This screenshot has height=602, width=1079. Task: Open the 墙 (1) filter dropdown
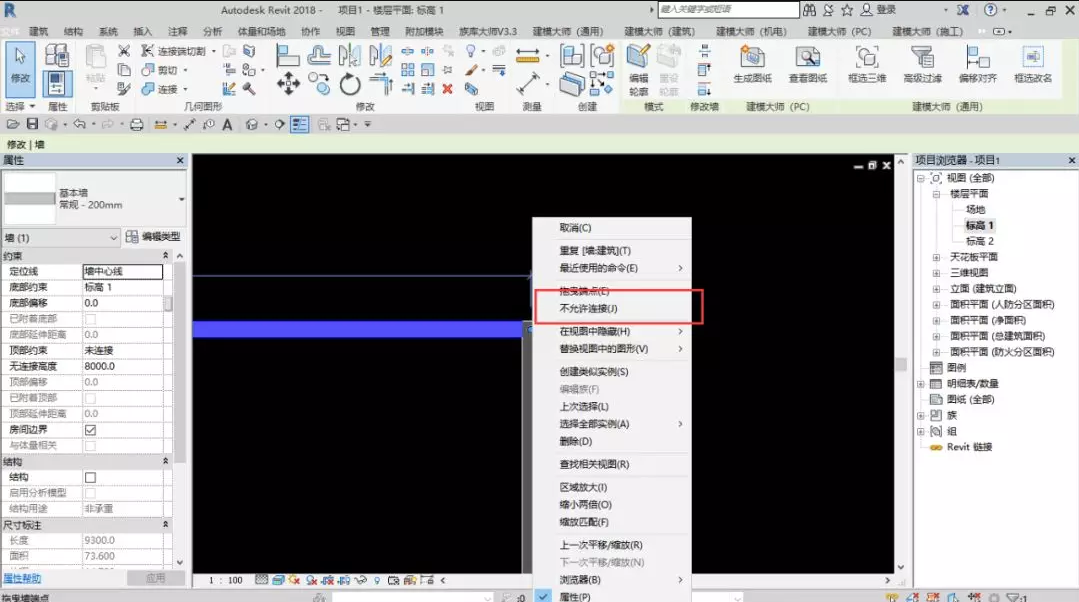coord(61,238)
